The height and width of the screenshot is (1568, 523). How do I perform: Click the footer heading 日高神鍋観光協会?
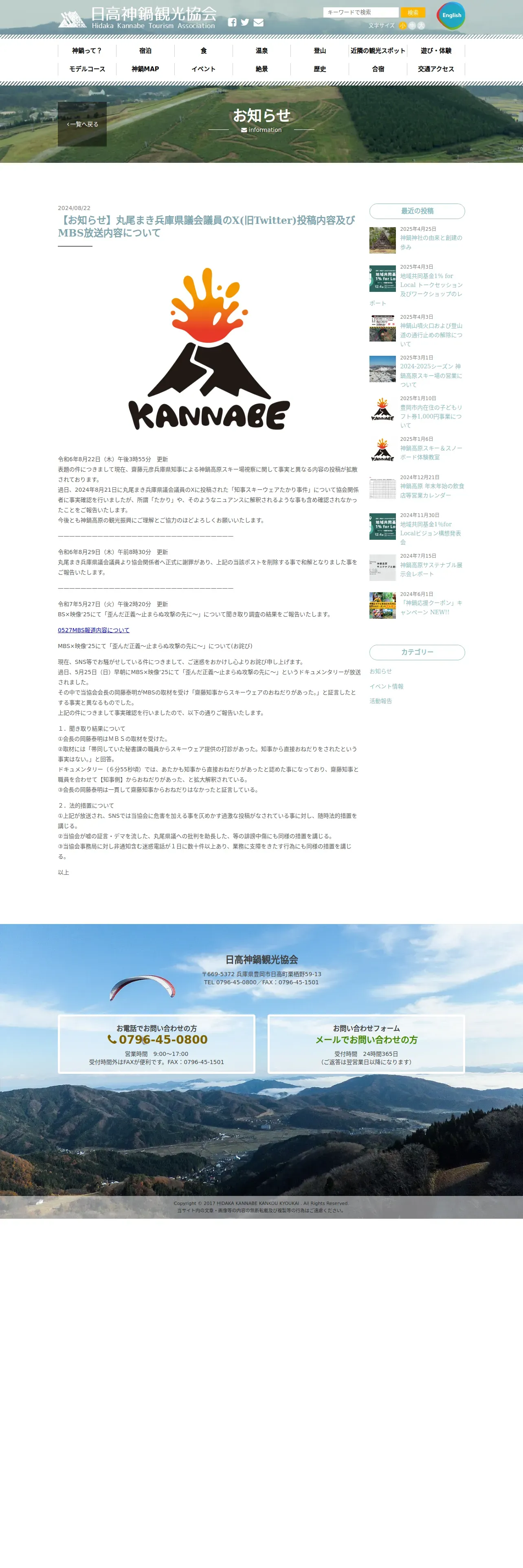(x=262, y=959)
